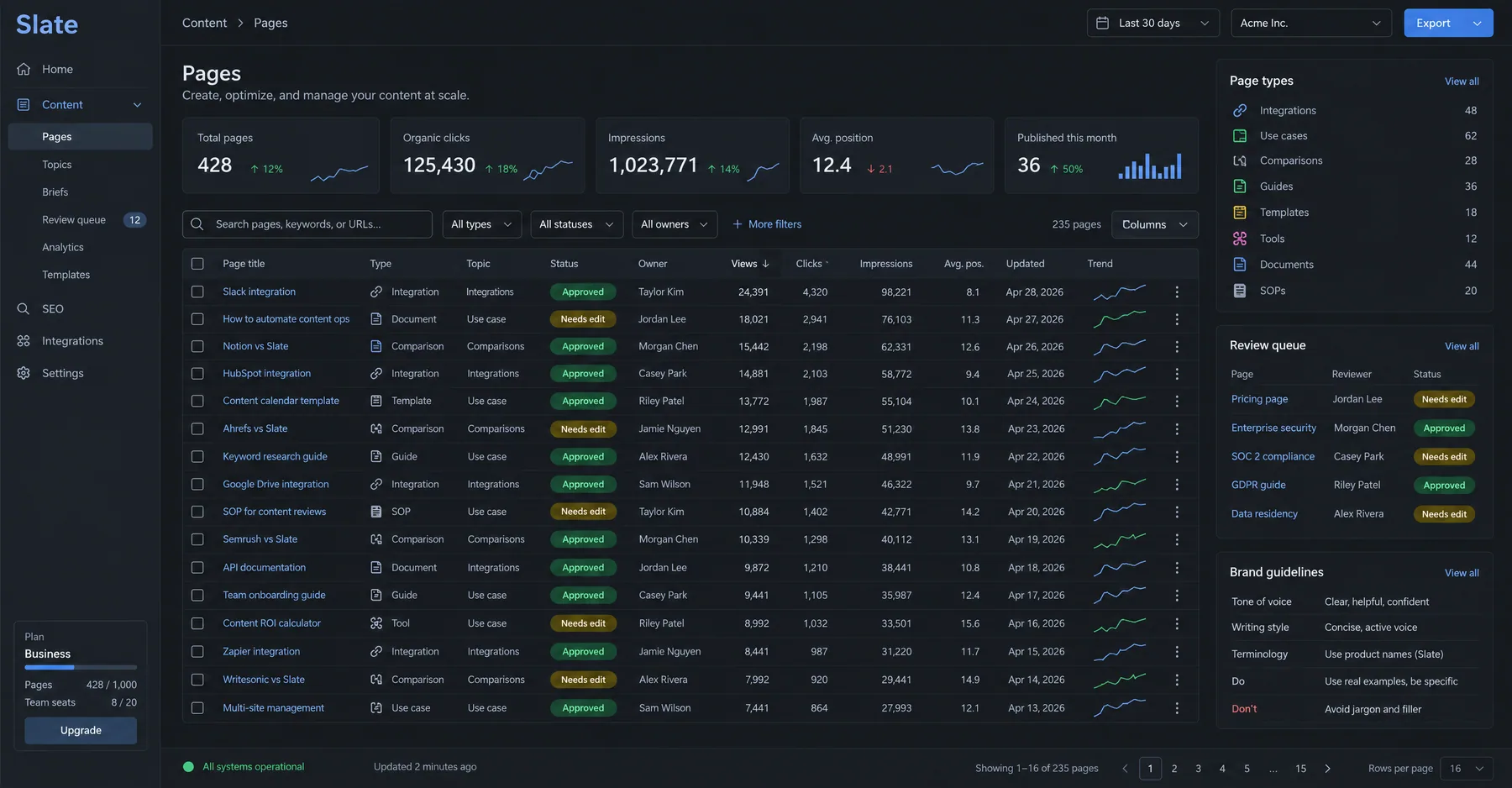The height and width of the screenshot is (788, 1512).
Task: Open the Pricing page link
Action: point(1259,399)
